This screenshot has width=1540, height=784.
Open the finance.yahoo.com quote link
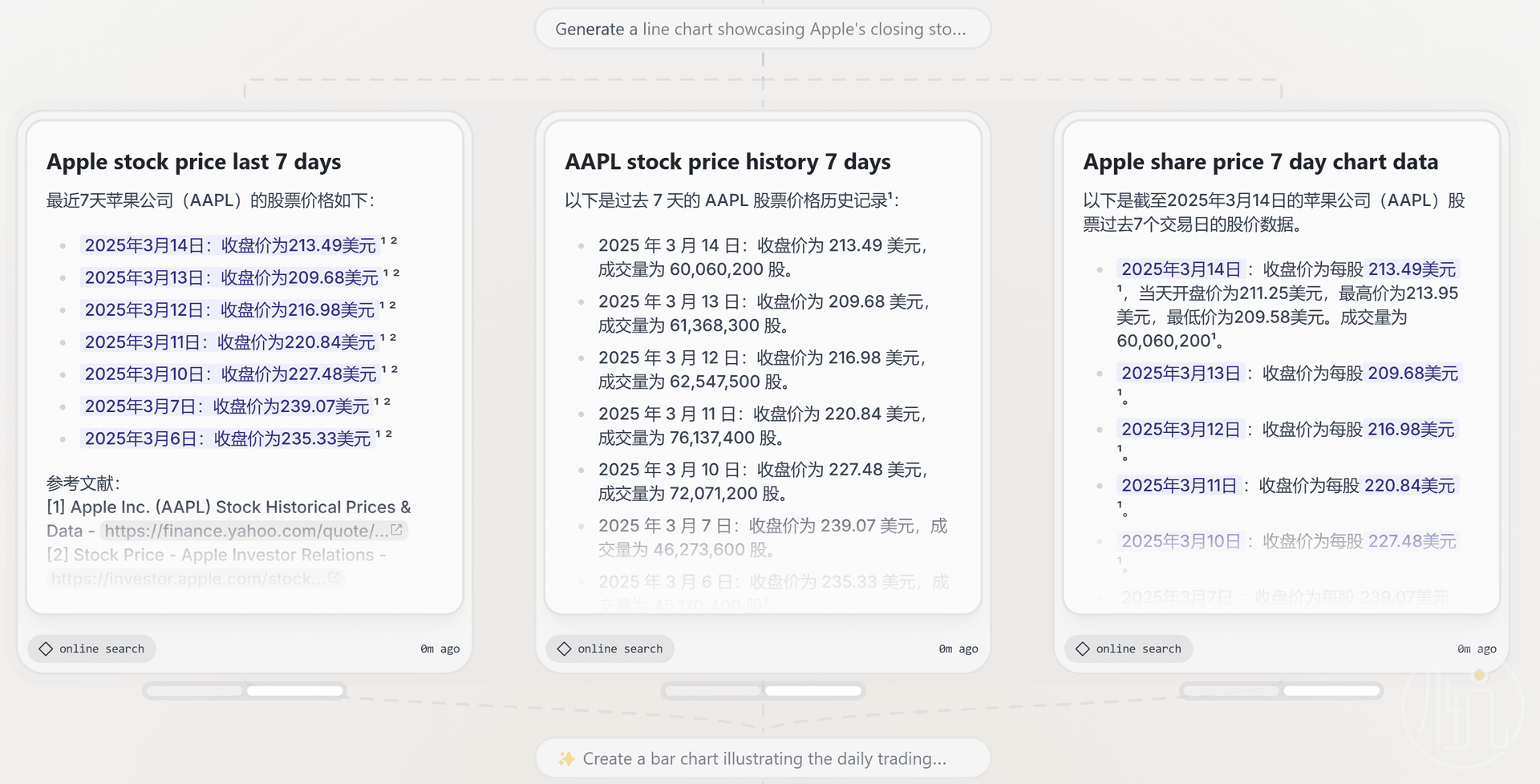[x=246, y=531]
